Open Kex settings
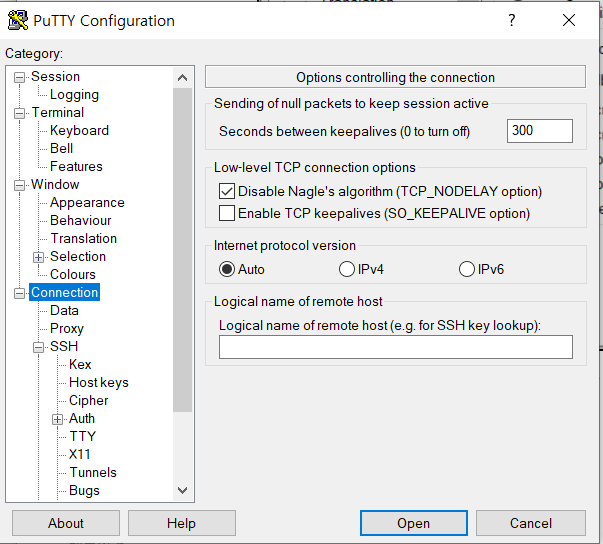The image size is (603, 544). click(80, 364)
